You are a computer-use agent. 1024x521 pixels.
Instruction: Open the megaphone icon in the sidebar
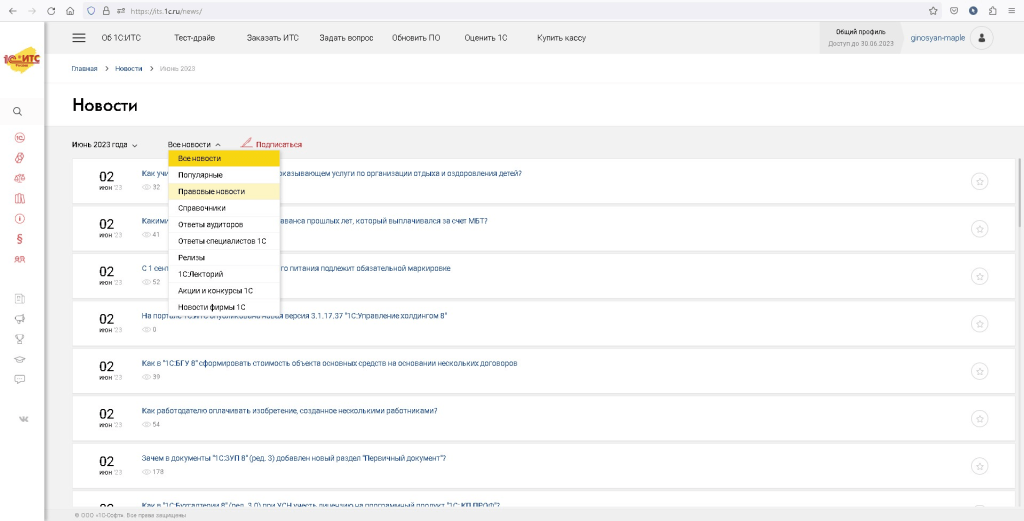pyautogui.click(x=19, y=319)
